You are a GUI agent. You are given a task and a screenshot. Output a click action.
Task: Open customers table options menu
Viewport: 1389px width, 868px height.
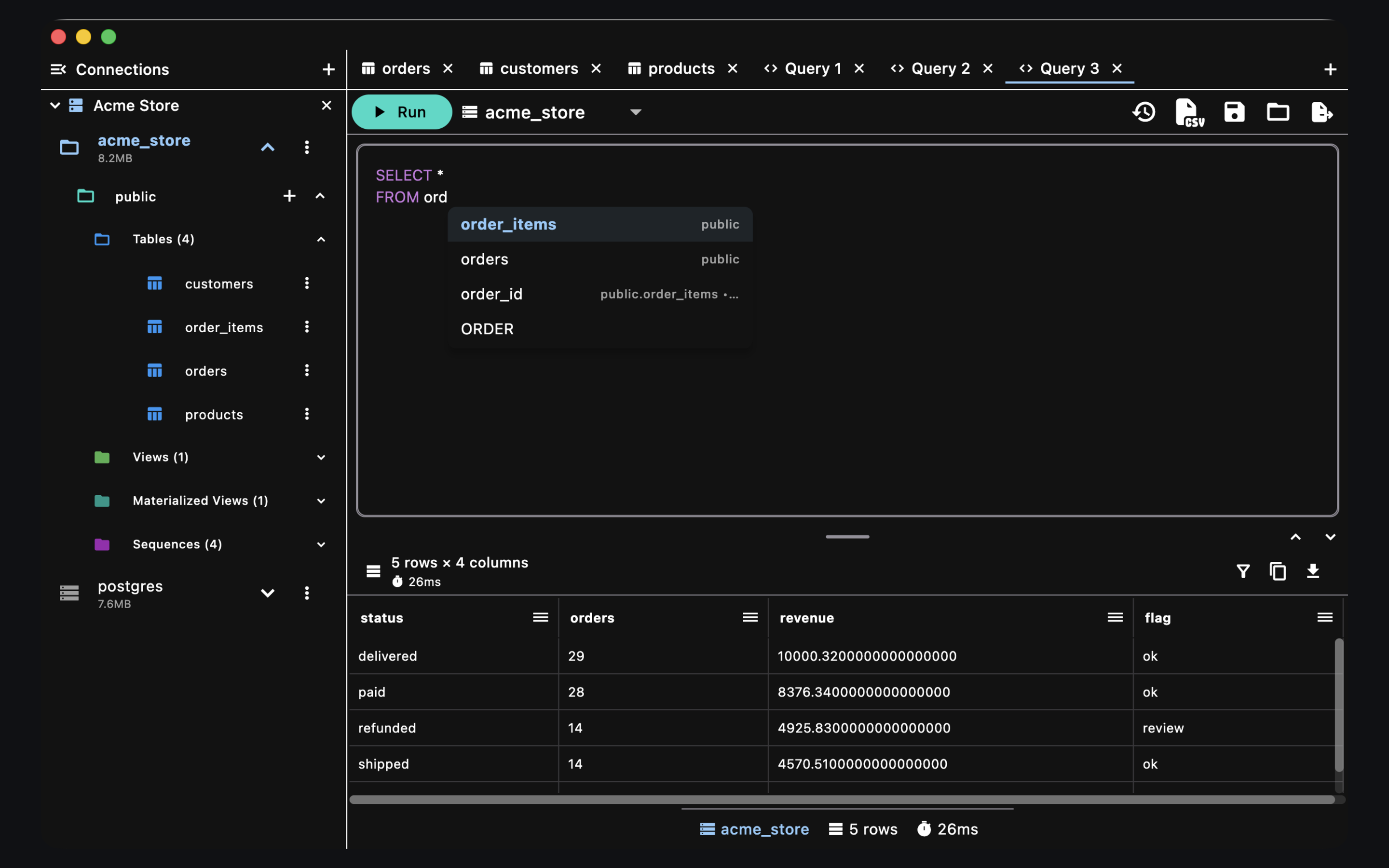[x=307, y=283]
